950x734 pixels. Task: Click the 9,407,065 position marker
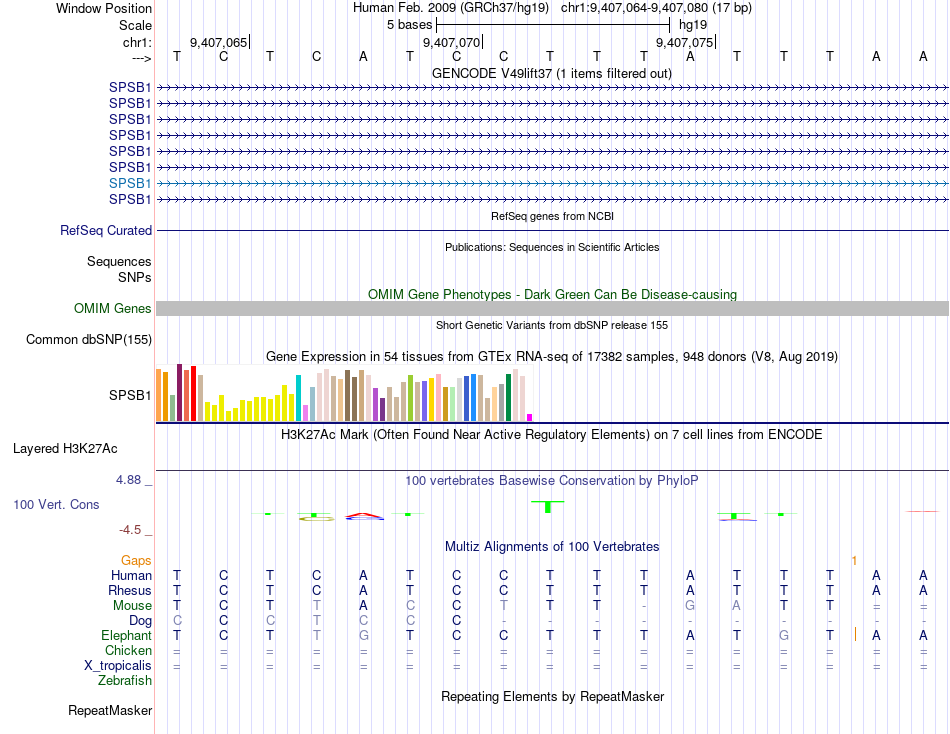click(219, 42)
